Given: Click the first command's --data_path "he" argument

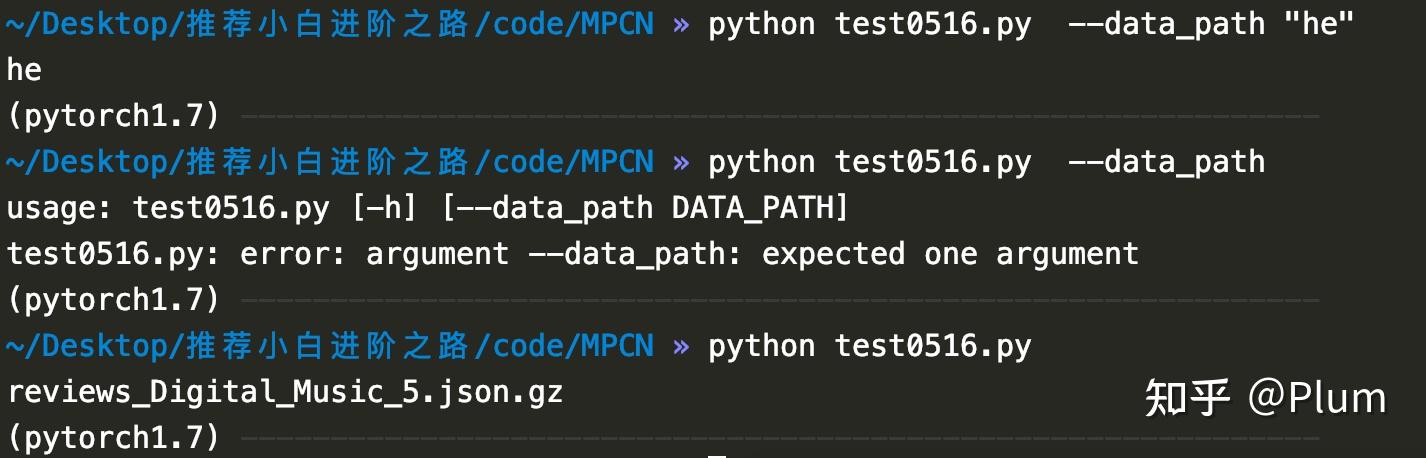Looking at the screenshot, I should [x=1210, y=25].
